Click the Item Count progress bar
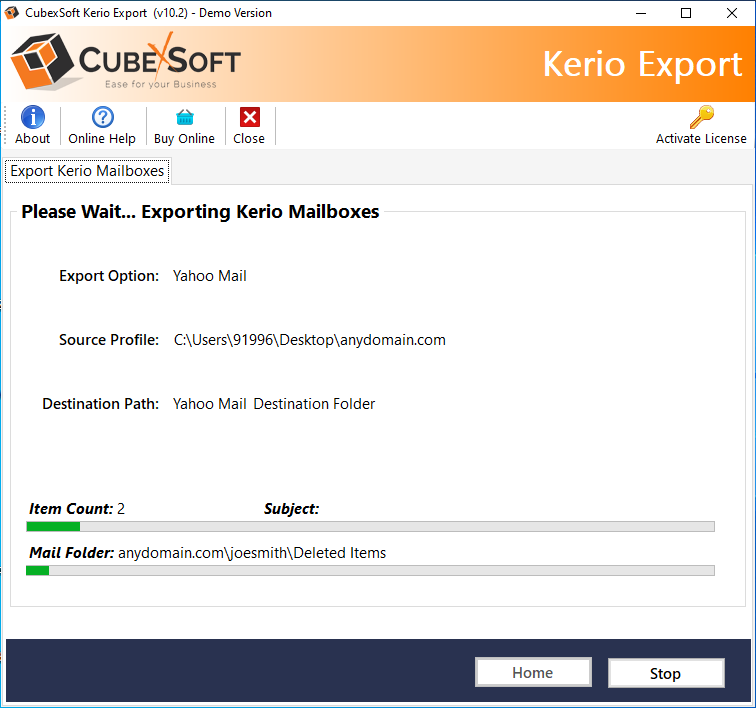Screen dimensions: 756x708 pos(370,526)
